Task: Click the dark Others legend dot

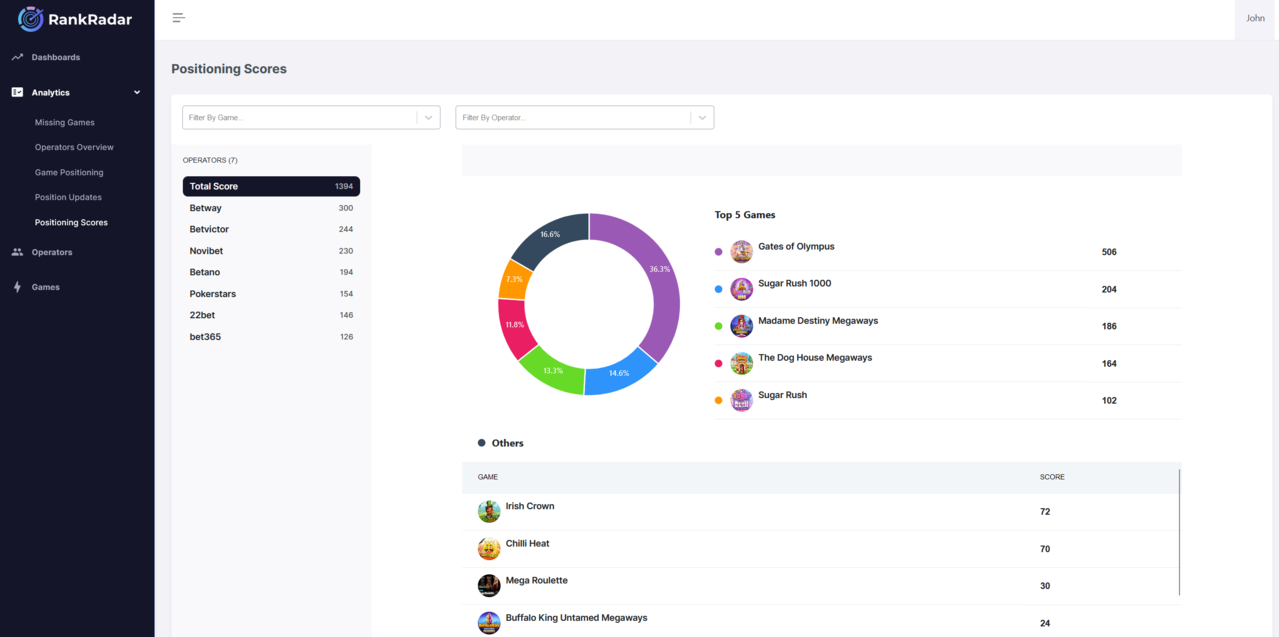Action: tap(482, 443)
